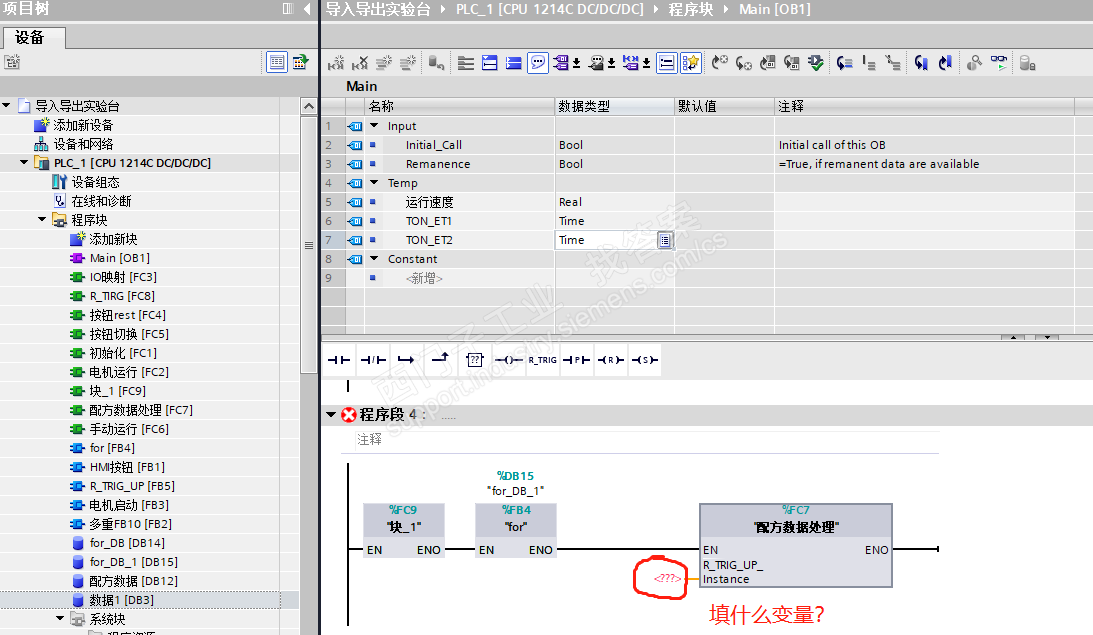Click the 运行速度 variable name cell
The image size is (1093, 635).
tap(429, 202)
